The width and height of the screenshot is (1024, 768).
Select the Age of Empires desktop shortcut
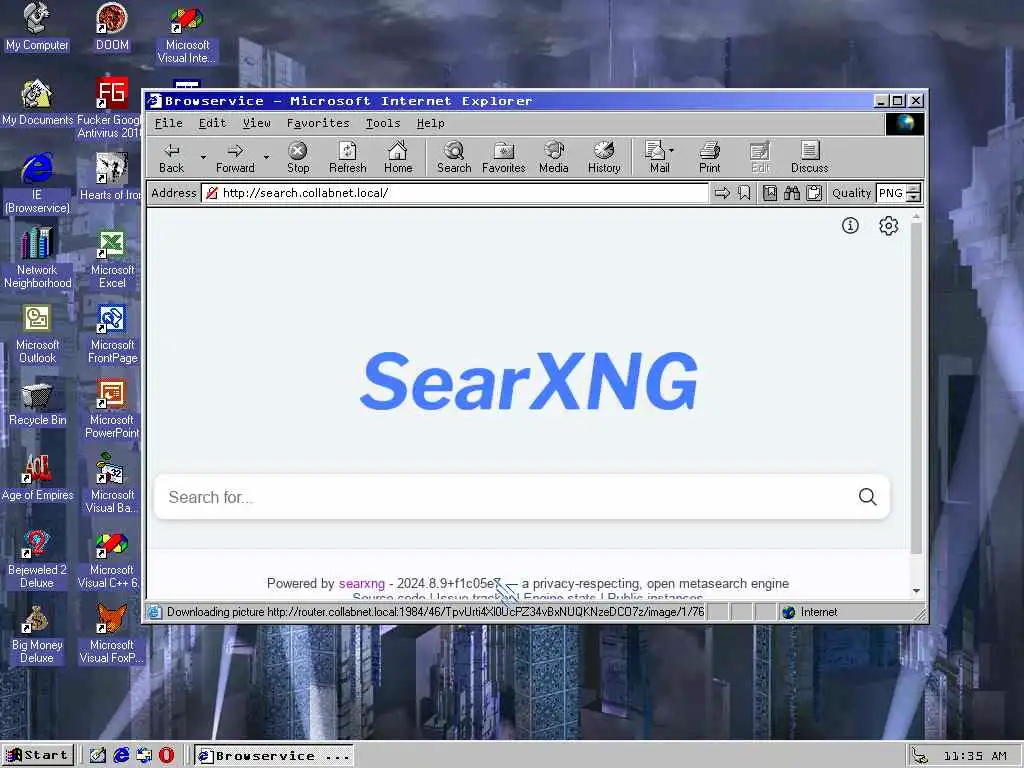click(x=37, y=478)
